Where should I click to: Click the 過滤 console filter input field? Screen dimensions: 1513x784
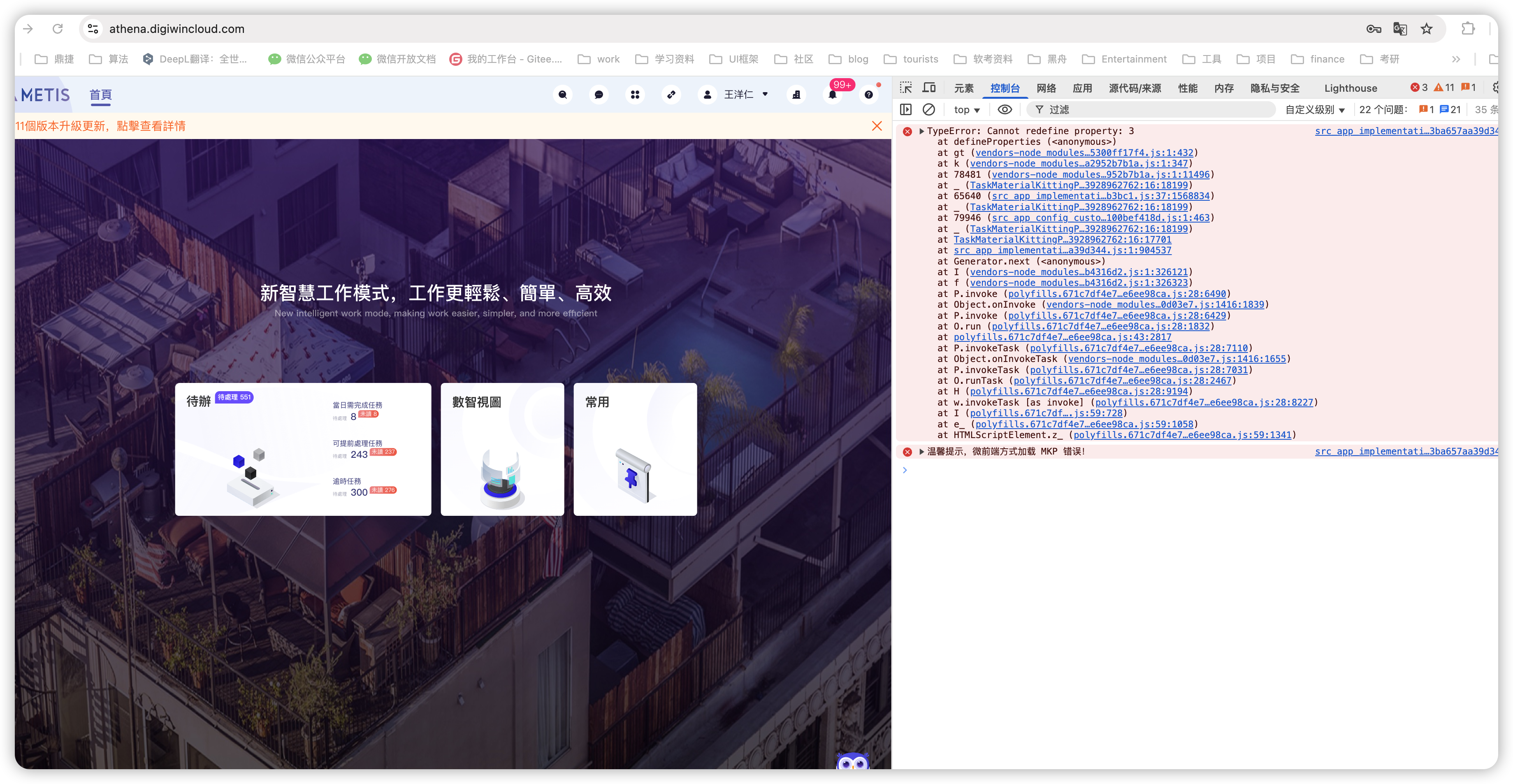point(1157,110)
